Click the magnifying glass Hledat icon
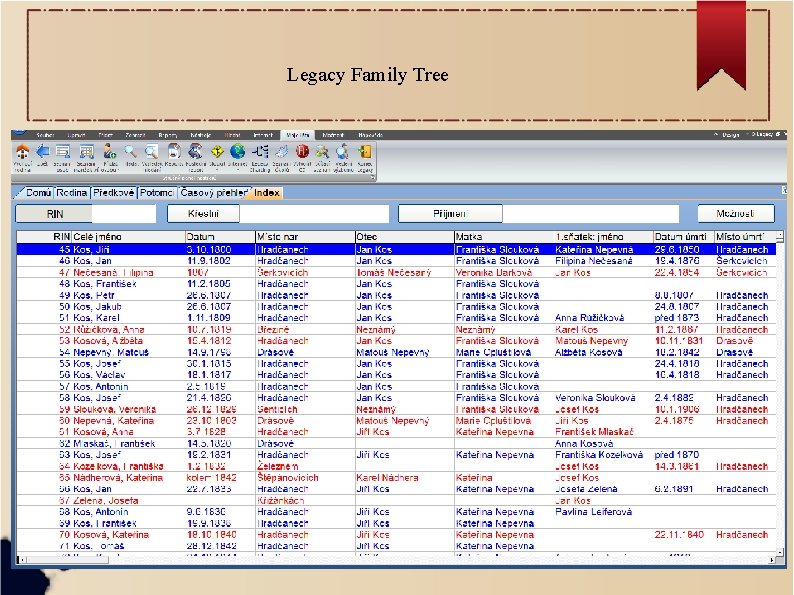 point(130,151)
